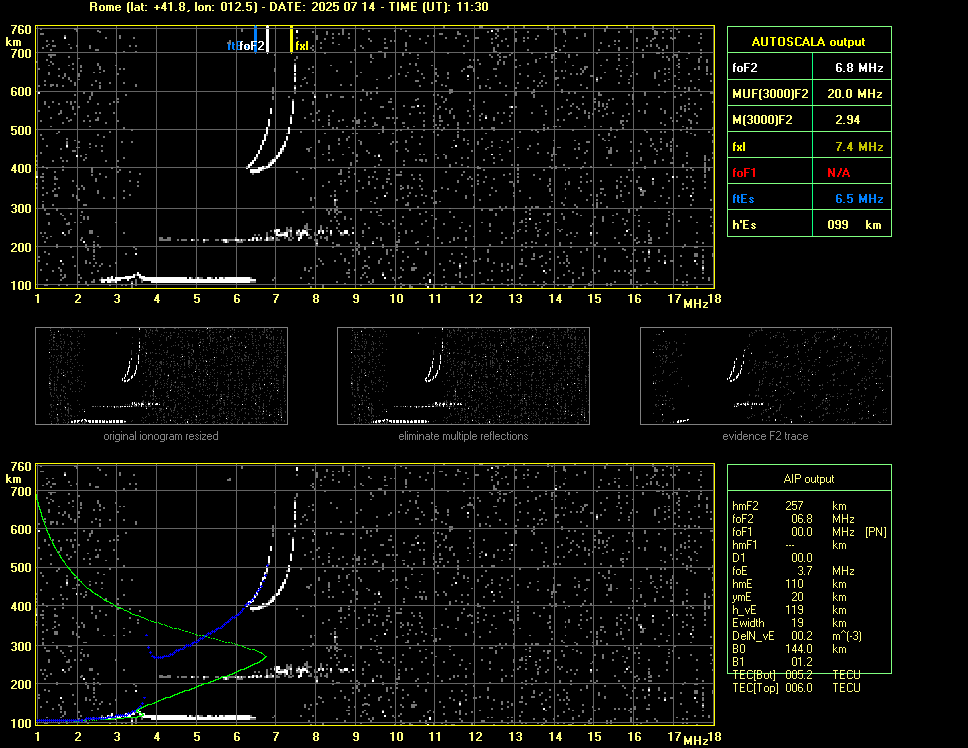
Task: Click the Ewidth 19 km value
Action: pos(797,623)
